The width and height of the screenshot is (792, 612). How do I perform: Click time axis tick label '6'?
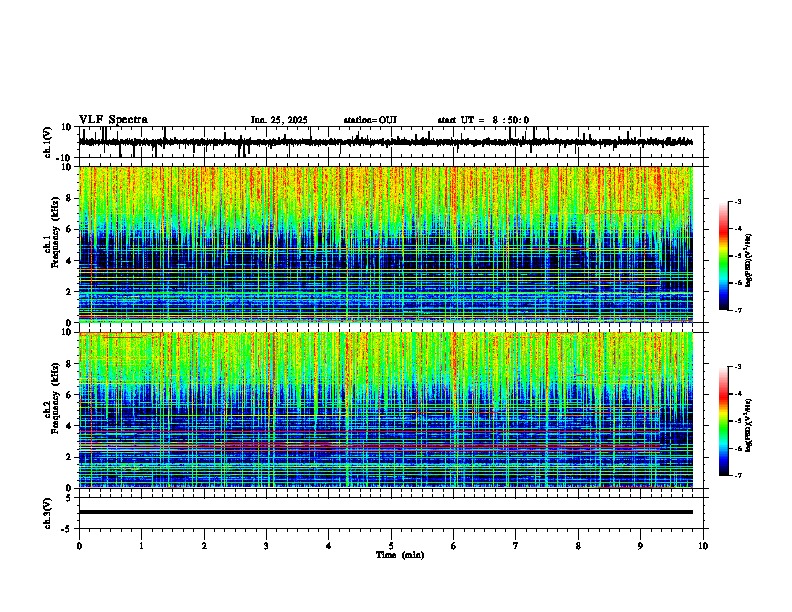pyautogui.click(x=454, y=546)
